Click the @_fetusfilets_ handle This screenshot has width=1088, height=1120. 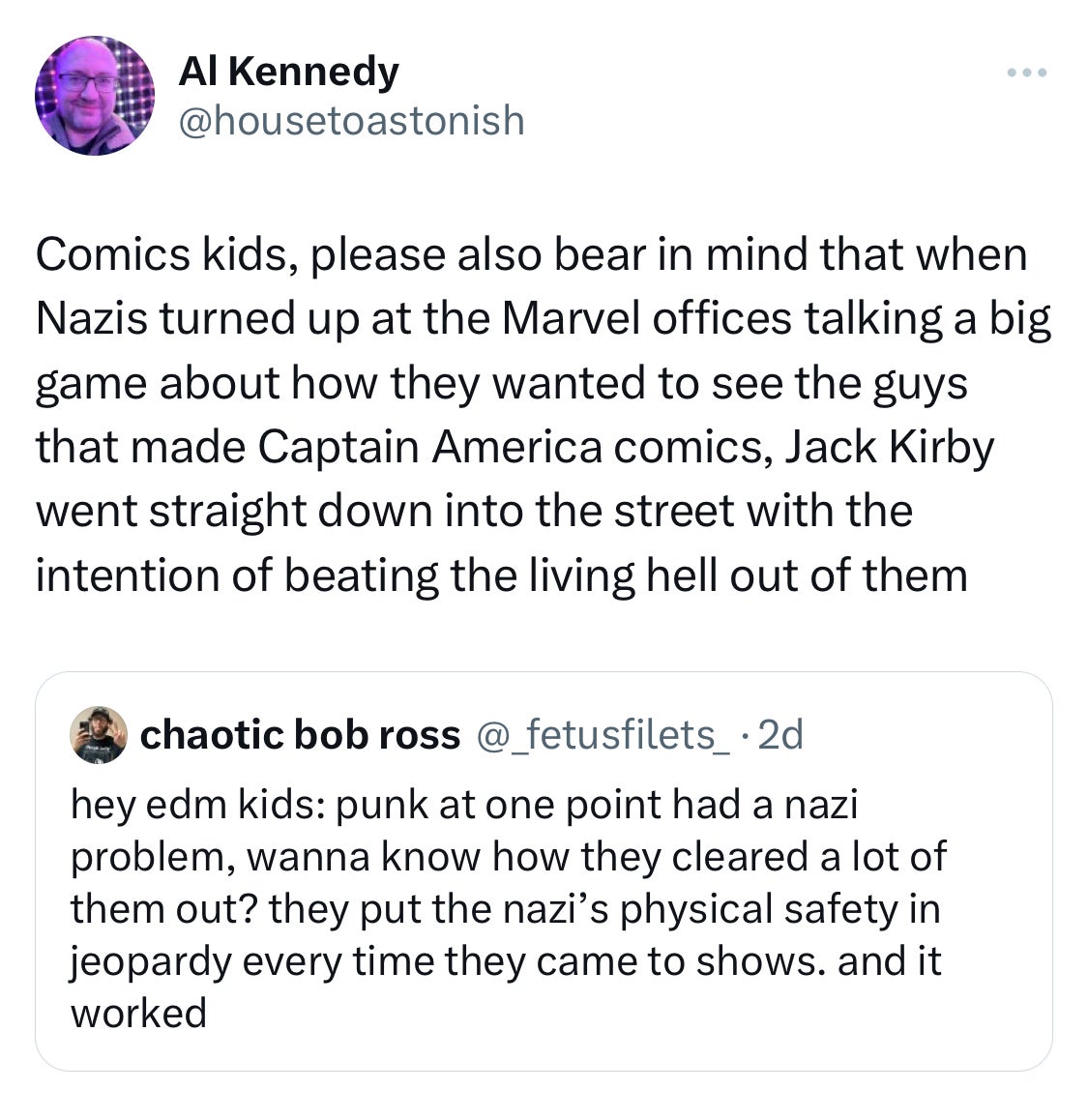click(x=602, y=736)
